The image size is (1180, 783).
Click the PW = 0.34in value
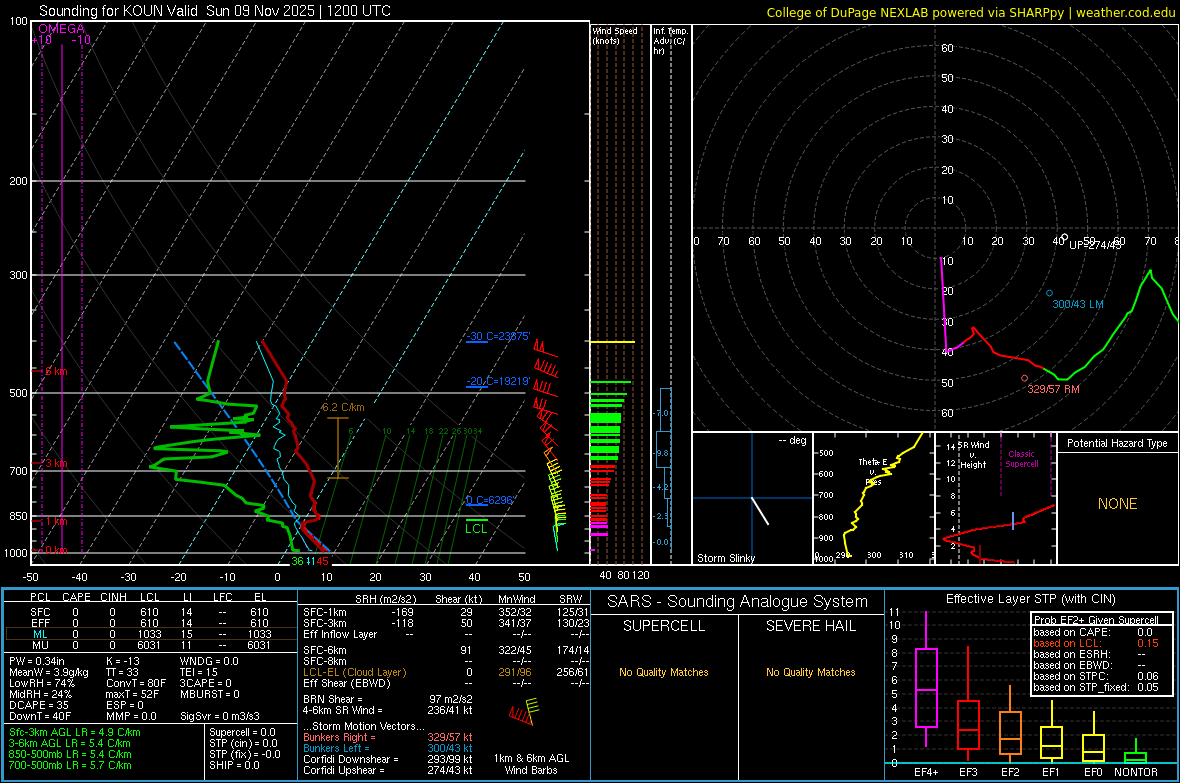coord(37,661)
